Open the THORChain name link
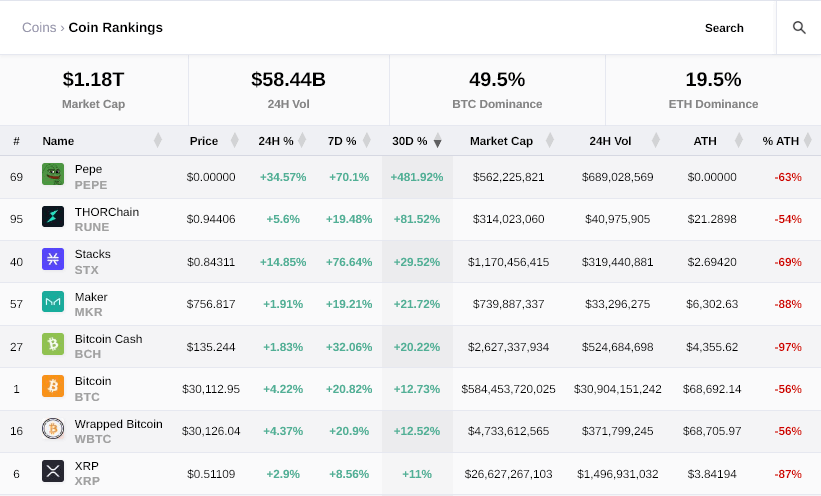Image resolution: width=821 pixels, height=496 pixels. point(107,212)
